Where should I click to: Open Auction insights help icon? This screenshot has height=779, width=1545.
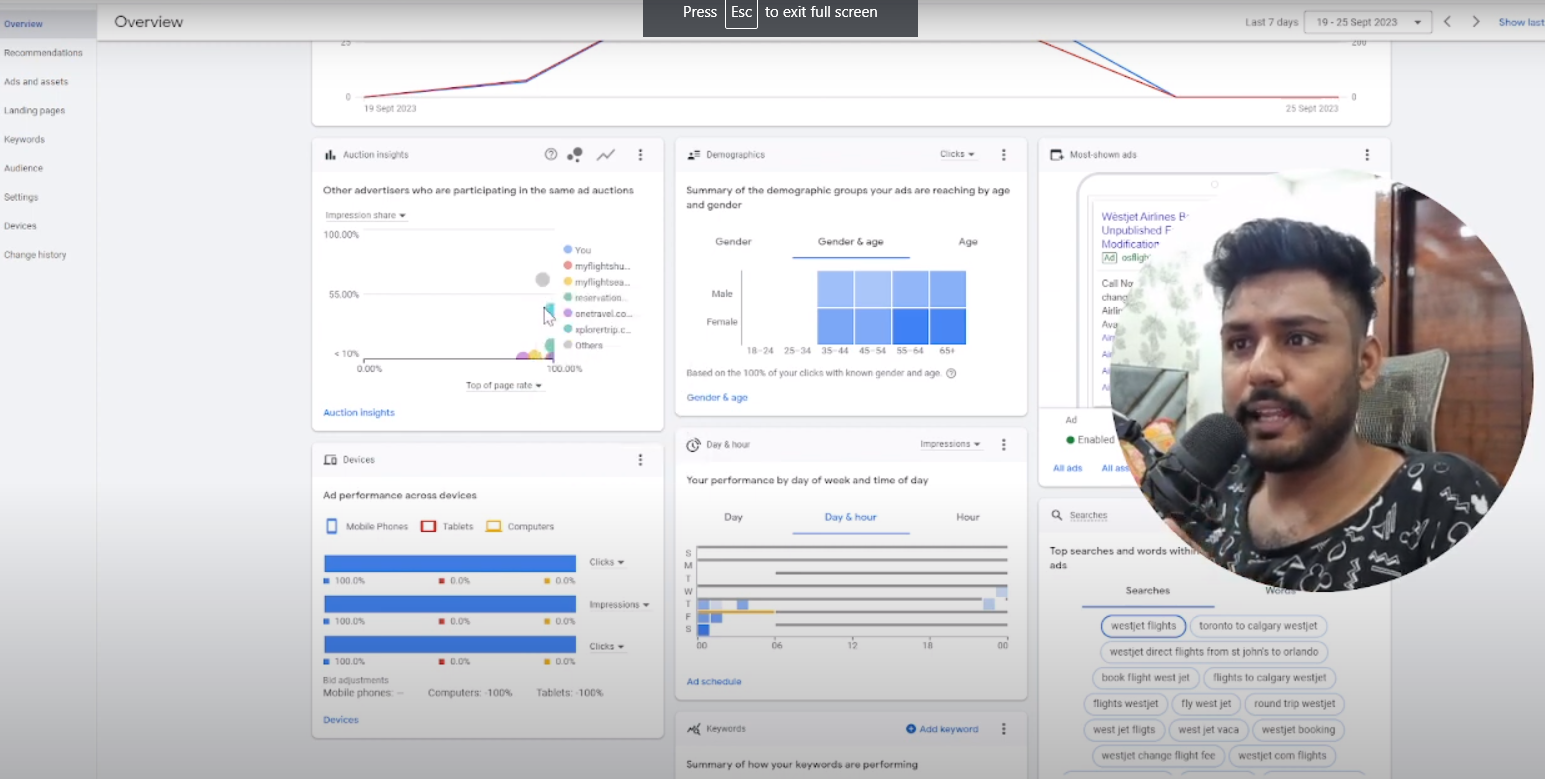pos(550,155)
